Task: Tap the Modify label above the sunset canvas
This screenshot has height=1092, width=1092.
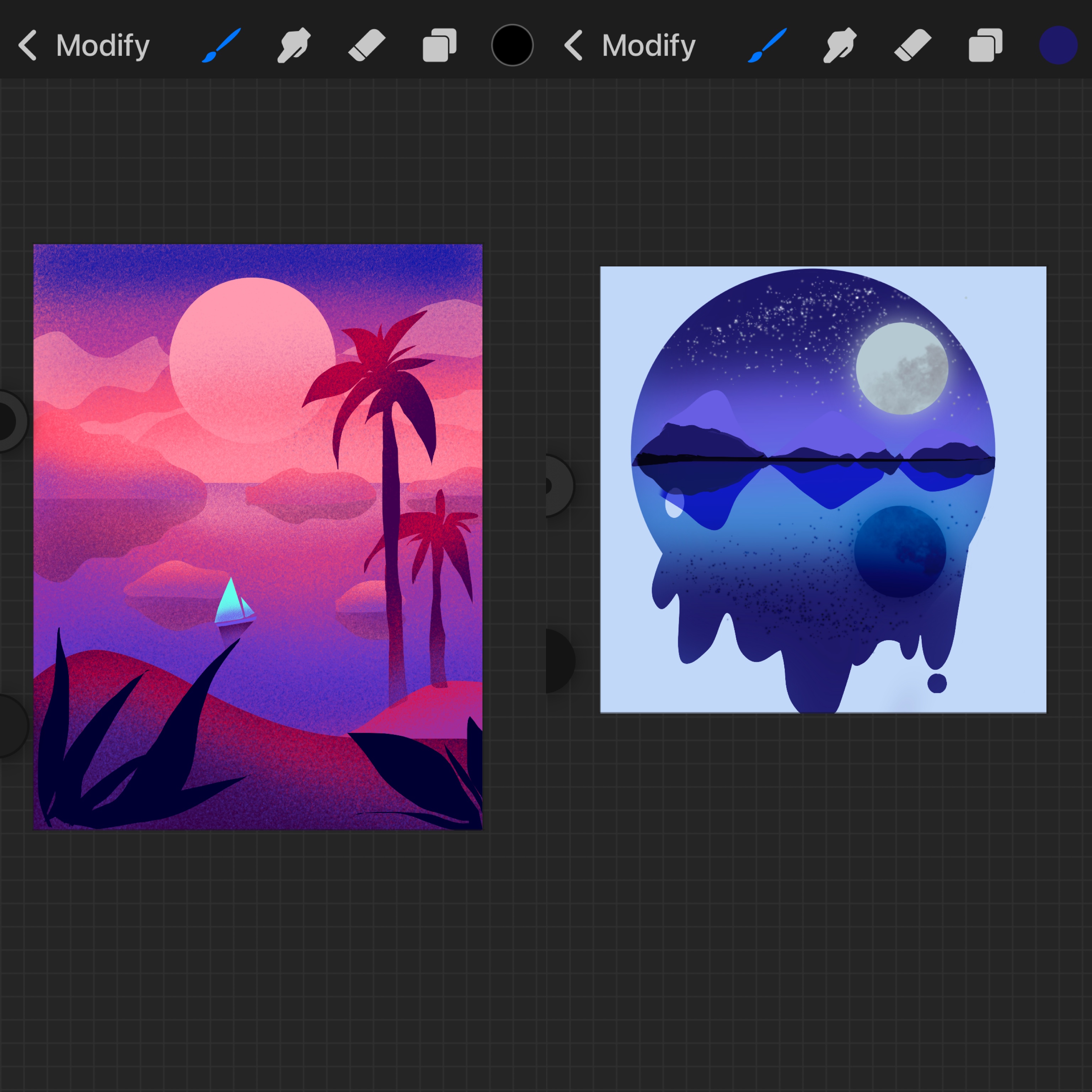Action: (103, 45)
